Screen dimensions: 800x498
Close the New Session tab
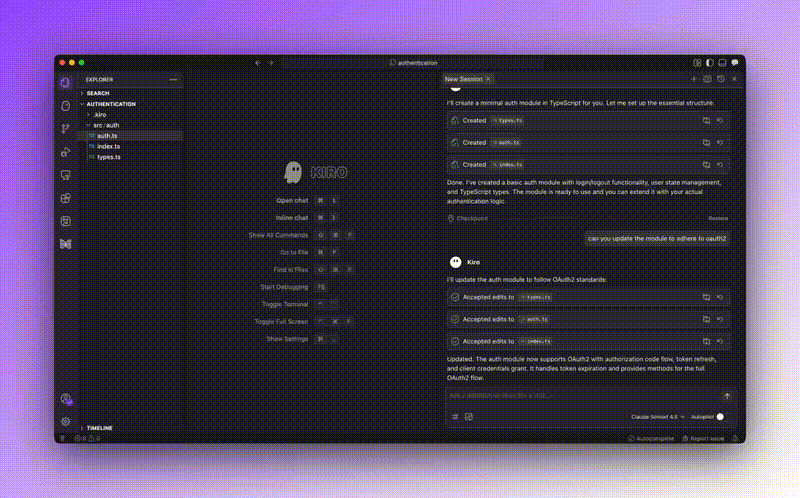point(488,79)
